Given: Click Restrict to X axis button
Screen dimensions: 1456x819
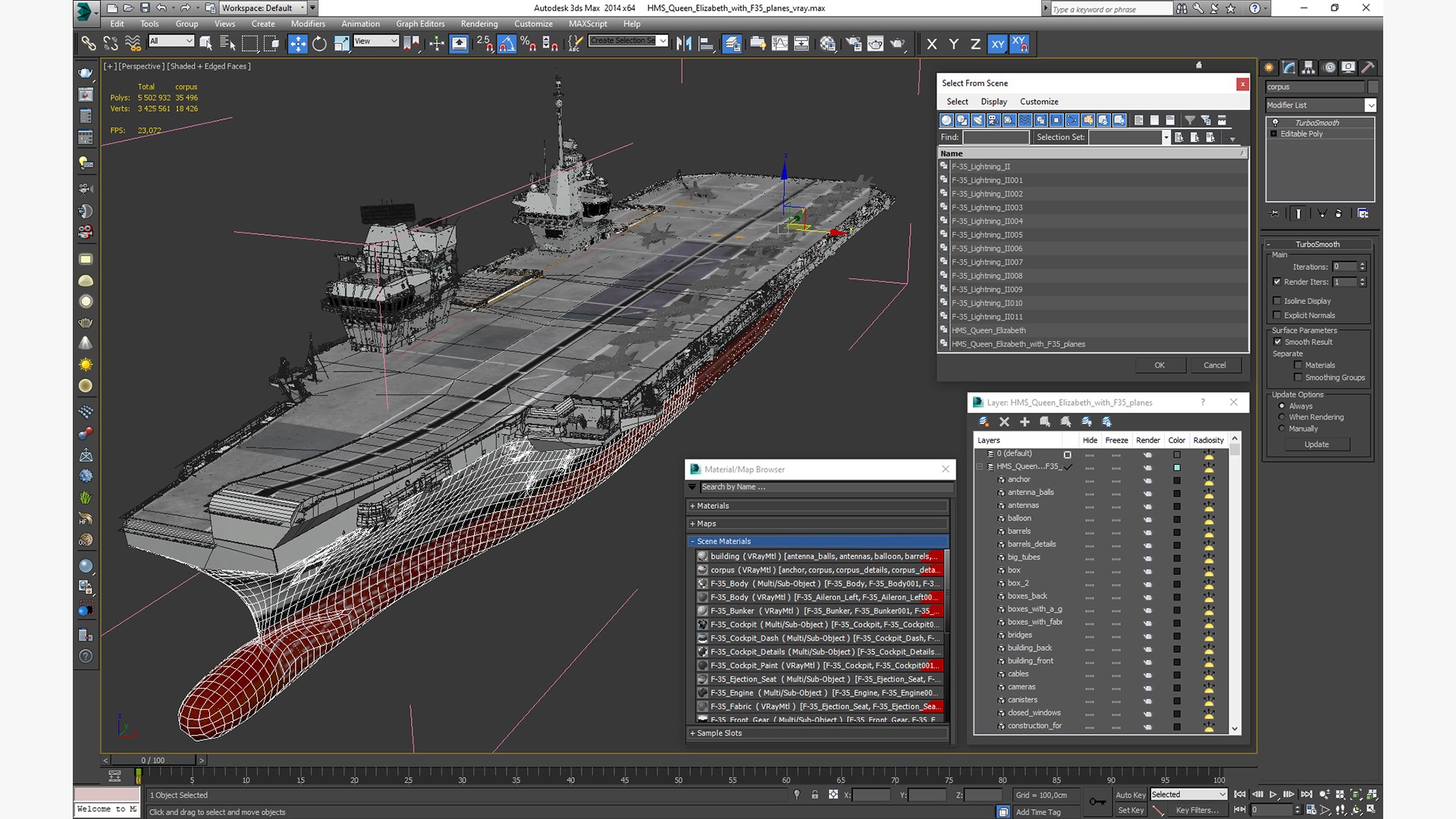Looking at the screenshot, I should point(932,44).
